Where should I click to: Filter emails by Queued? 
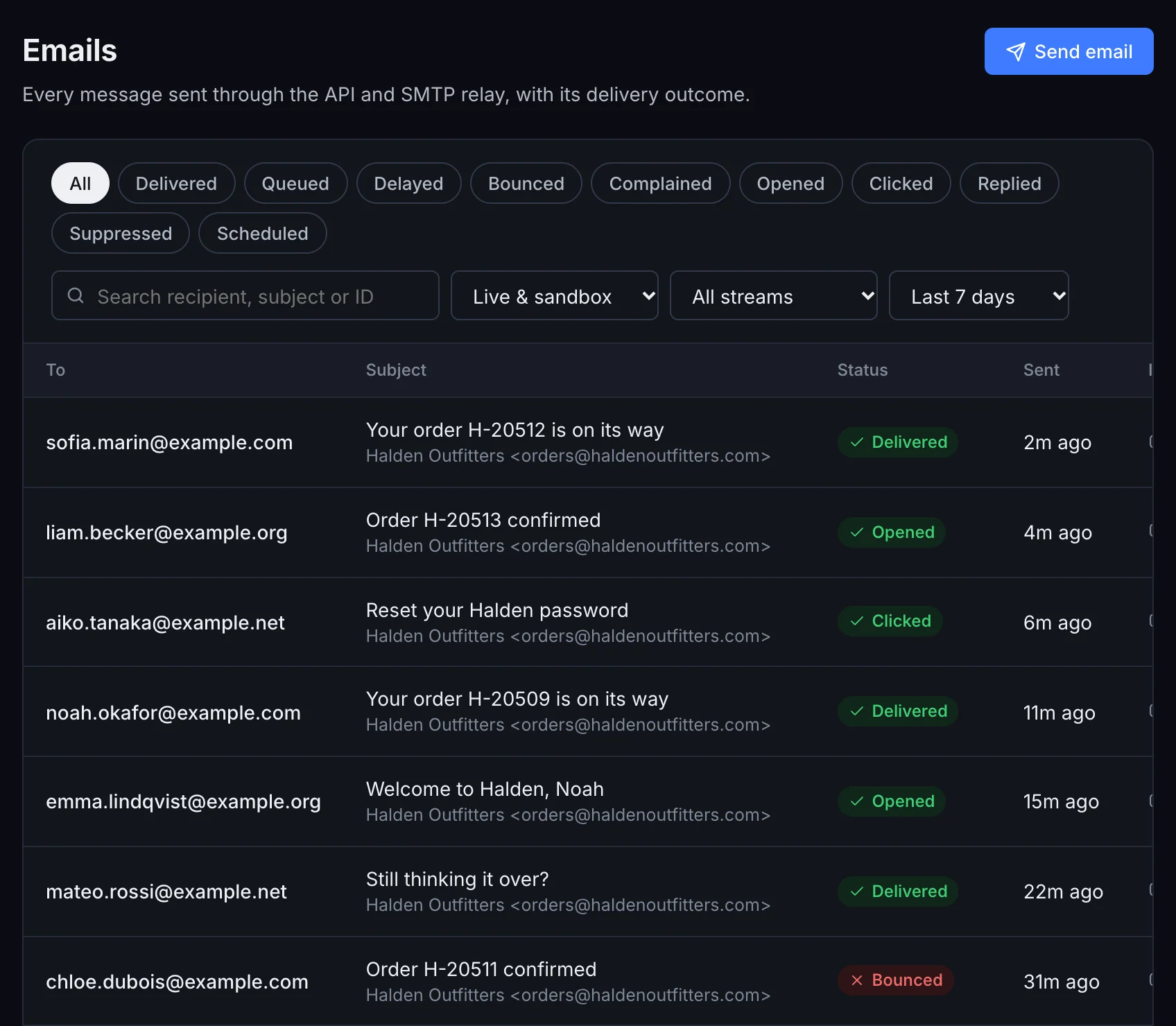click(x=295, y=183)
